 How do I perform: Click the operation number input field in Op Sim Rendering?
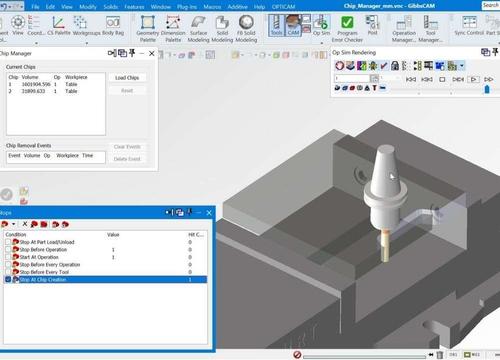(x=352, y=78)
